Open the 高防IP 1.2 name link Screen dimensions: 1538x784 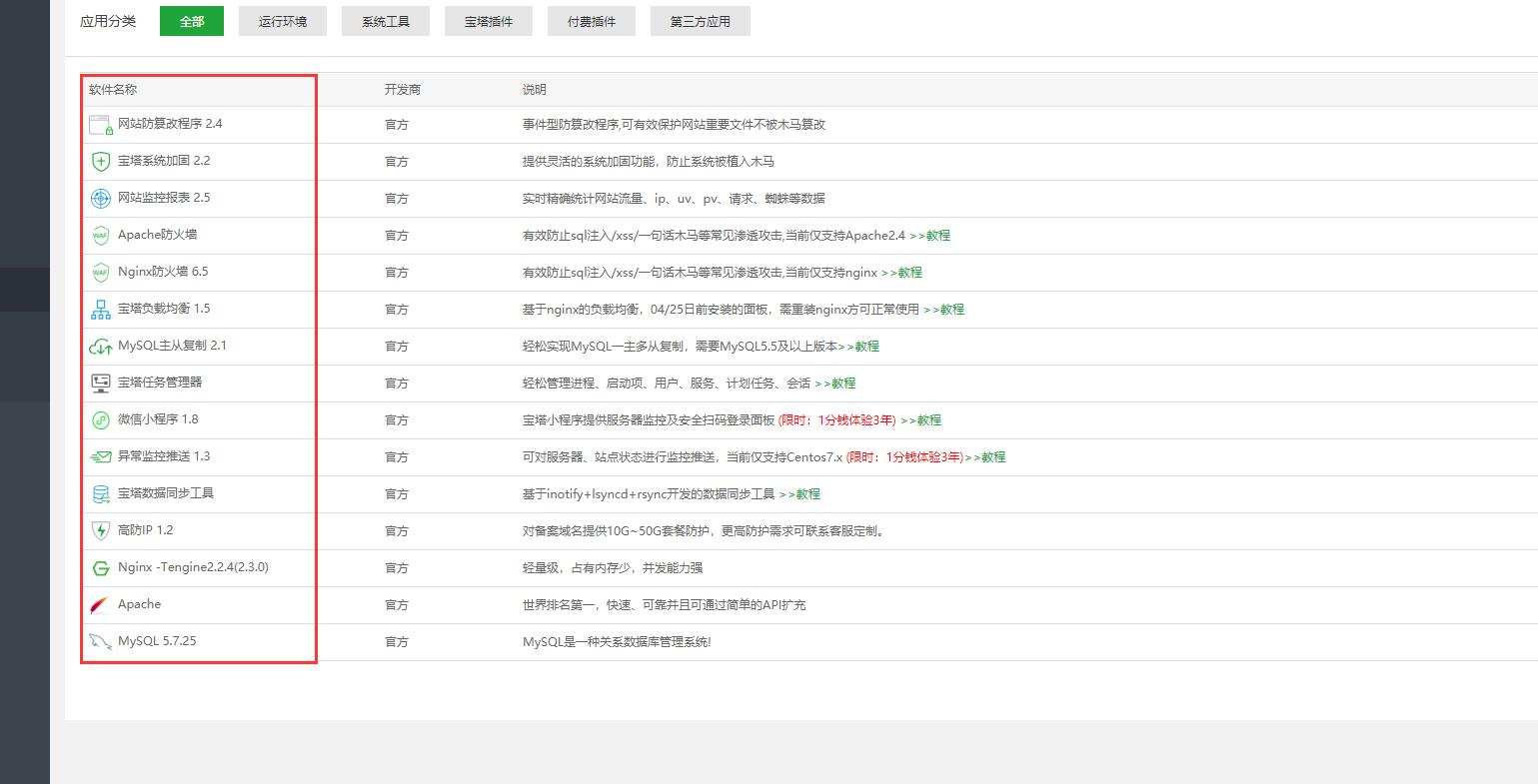tap(145, 530)
